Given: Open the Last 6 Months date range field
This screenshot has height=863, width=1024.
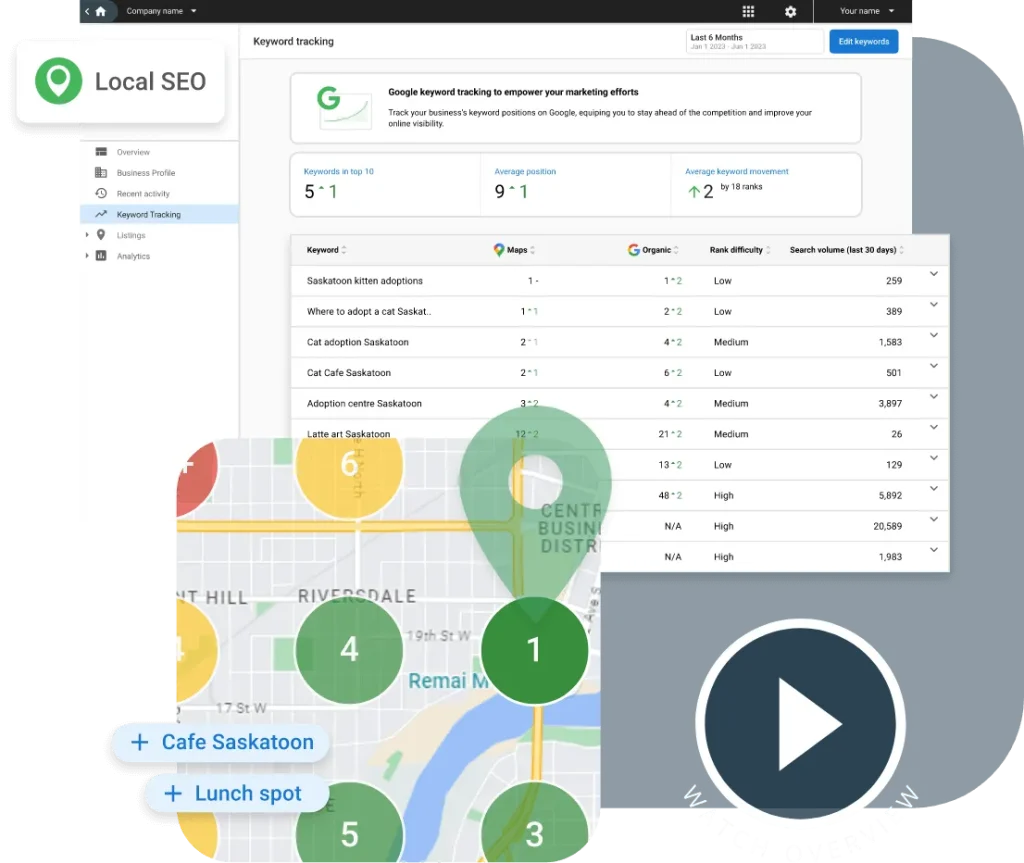Looking at the screenshot, I should (754, 41).
